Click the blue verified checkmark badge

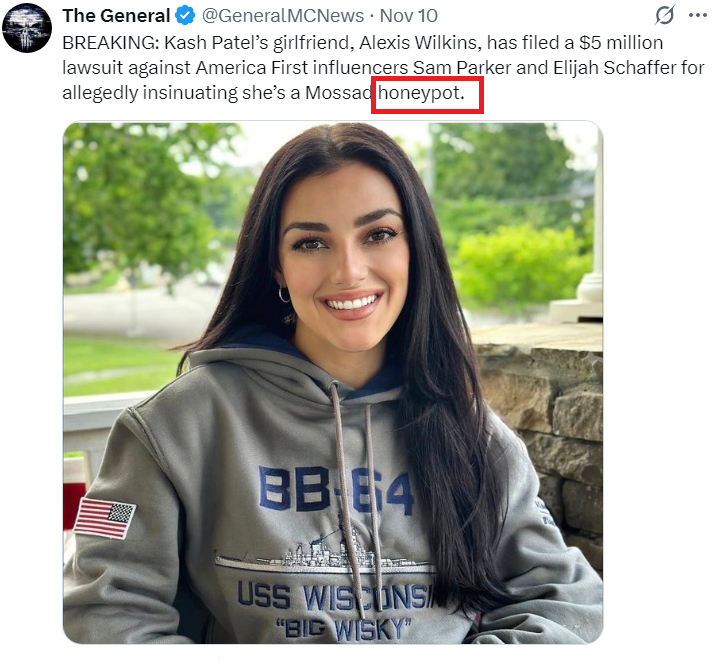point(185,16)
